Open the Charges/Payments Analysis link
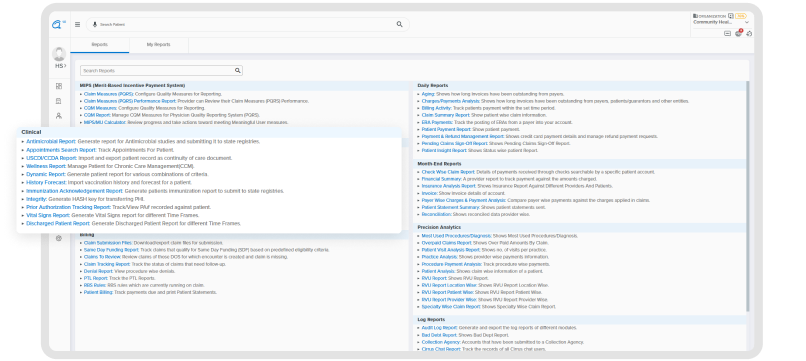This screenshot has width=806, height=361. pyautogui.click(x=450, y=101)
